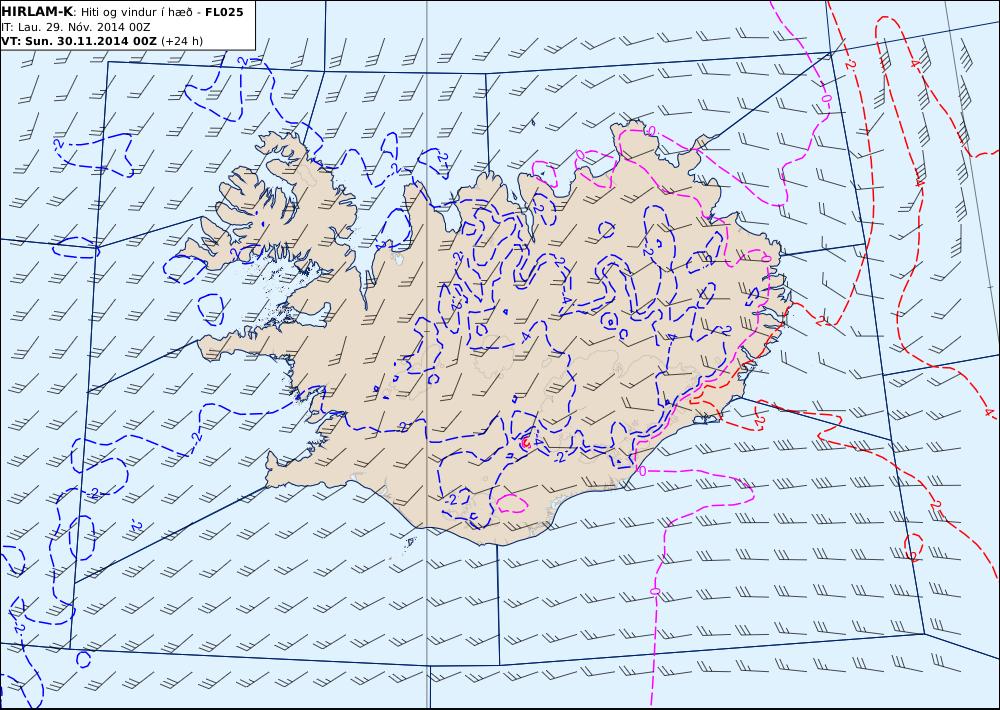Click the small closed red contour in the southeast ocean
This screenshot has width=1000, height=710.
click(x=914, y=547)
